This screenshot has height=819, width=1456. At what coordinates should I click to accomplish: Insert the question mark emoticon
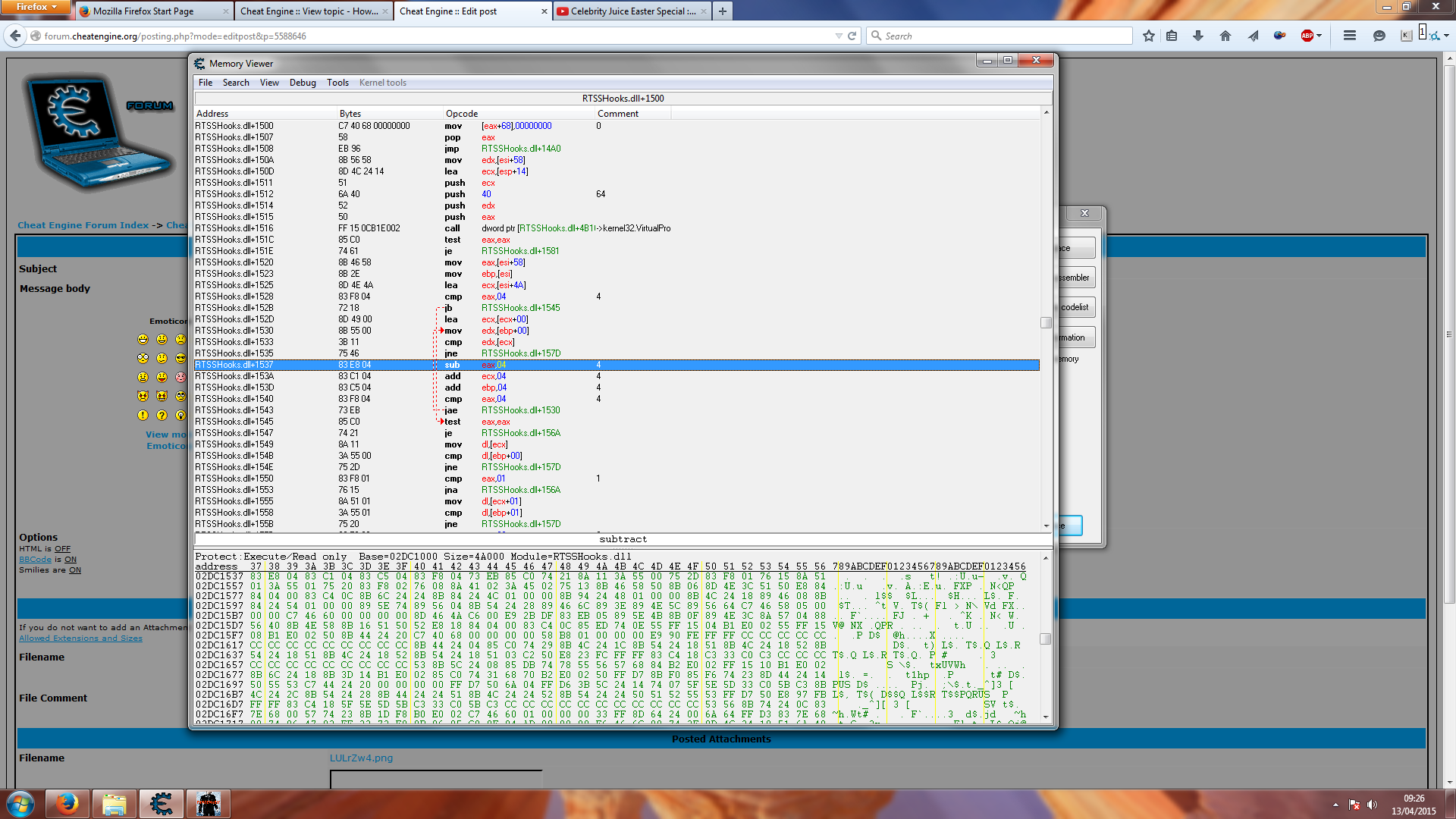pyautogui.click(x=162, y=415)
